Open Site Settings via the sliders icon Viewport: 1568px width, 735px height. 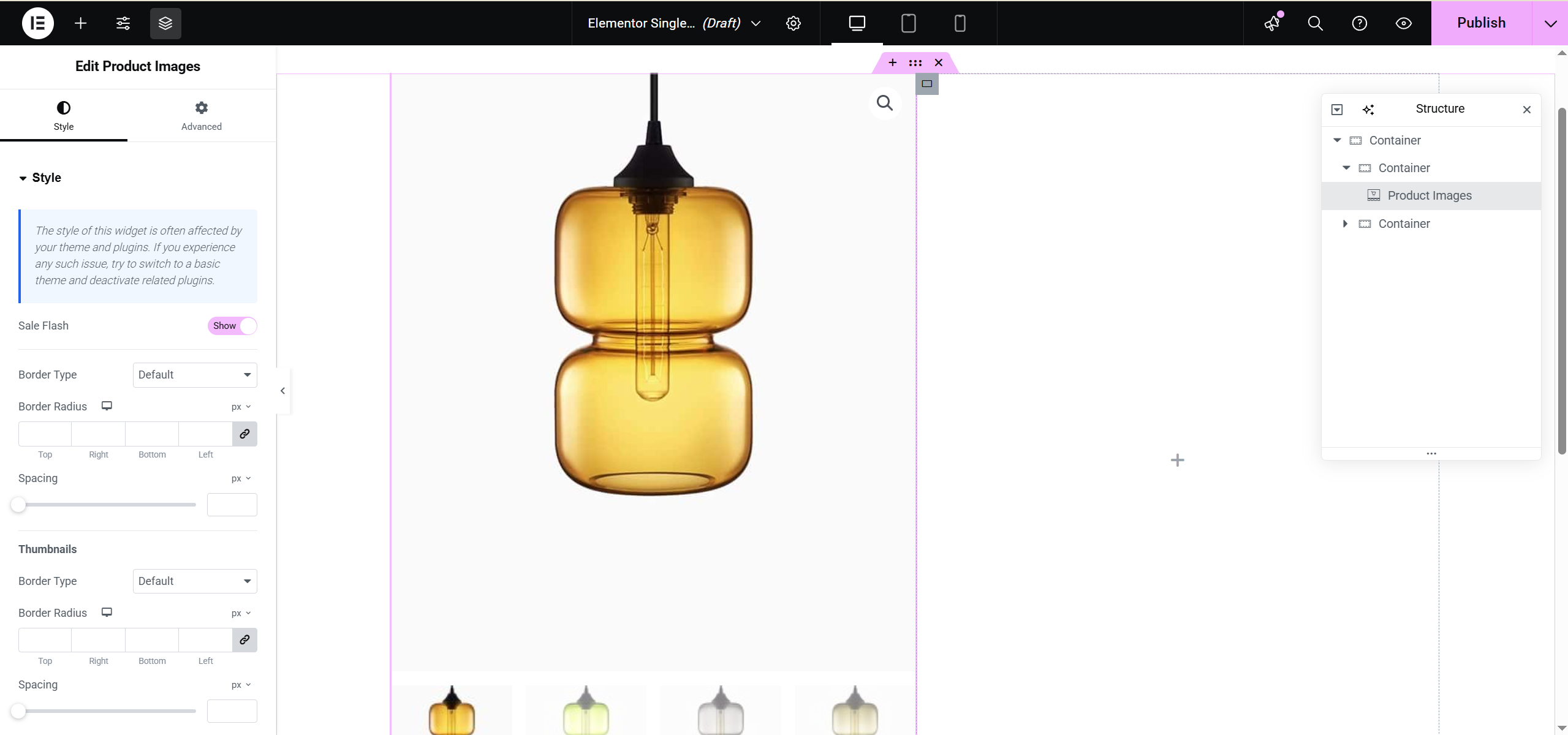(122, 23)
